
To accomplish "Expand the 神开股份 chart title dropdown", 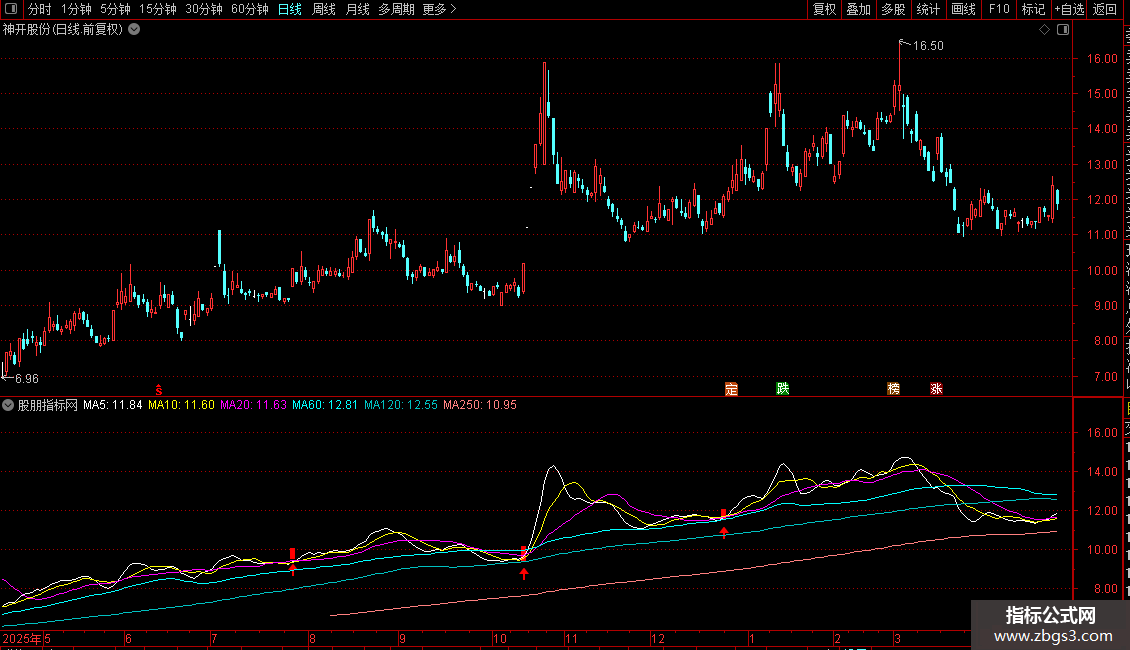I will (x=134, y=29).
